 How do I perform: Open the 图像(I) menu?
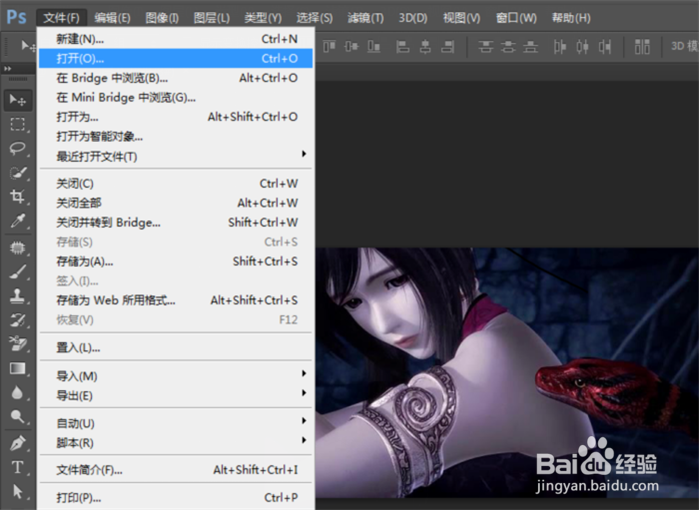(162, 18)
